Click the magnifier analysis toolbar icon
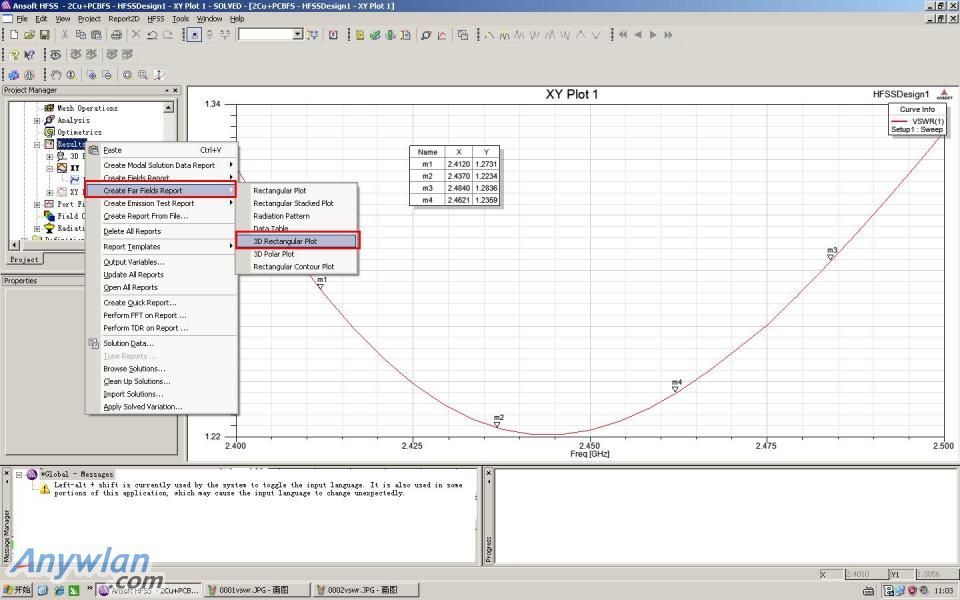 click(426, 35)
